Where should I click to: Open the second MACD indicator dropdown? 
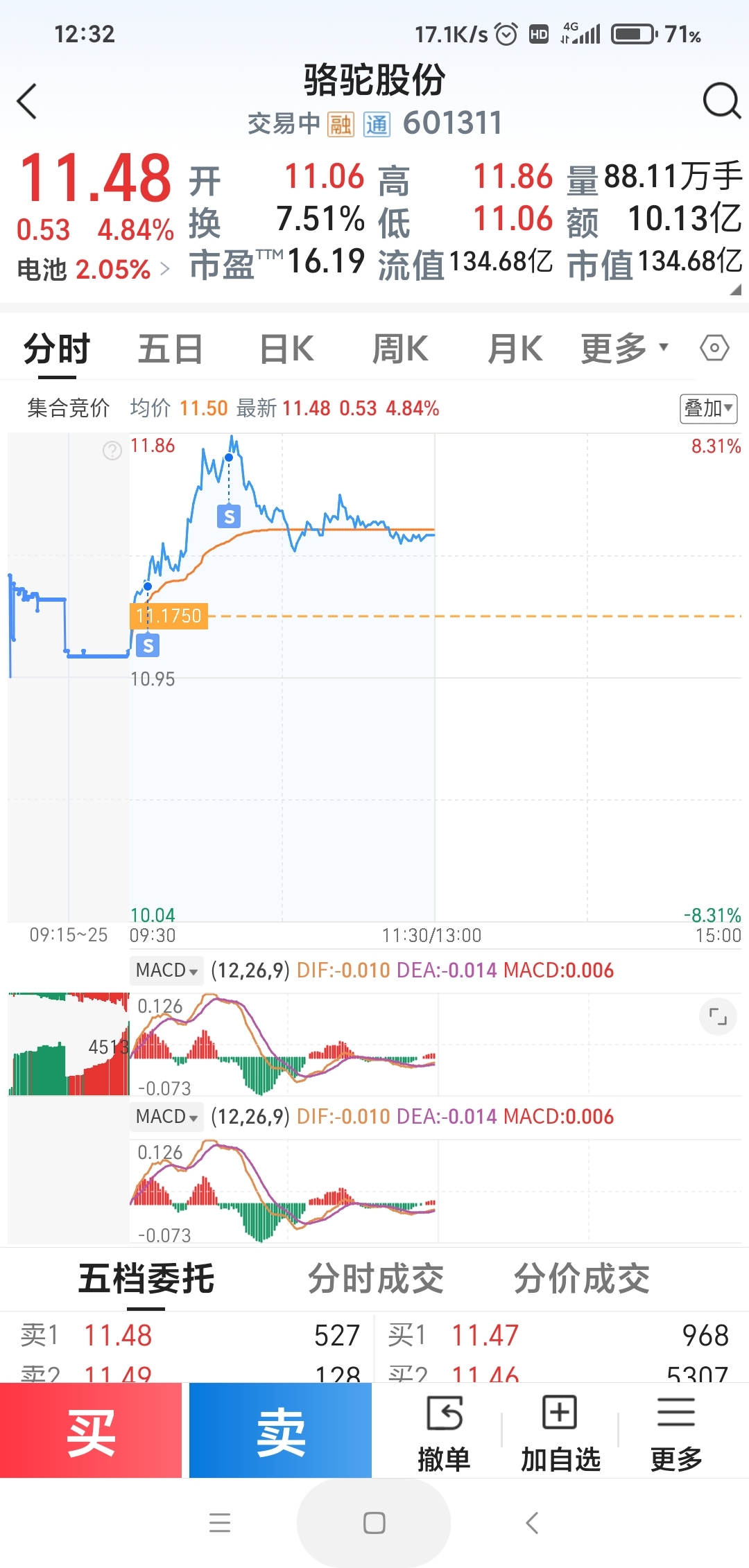(167, 1116)
